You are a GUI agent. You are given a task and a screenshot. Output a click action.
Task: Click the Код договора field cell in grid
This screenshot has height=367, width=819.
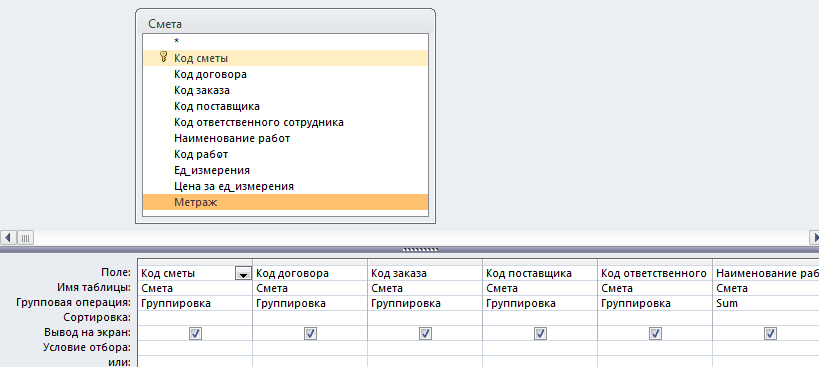310,274
